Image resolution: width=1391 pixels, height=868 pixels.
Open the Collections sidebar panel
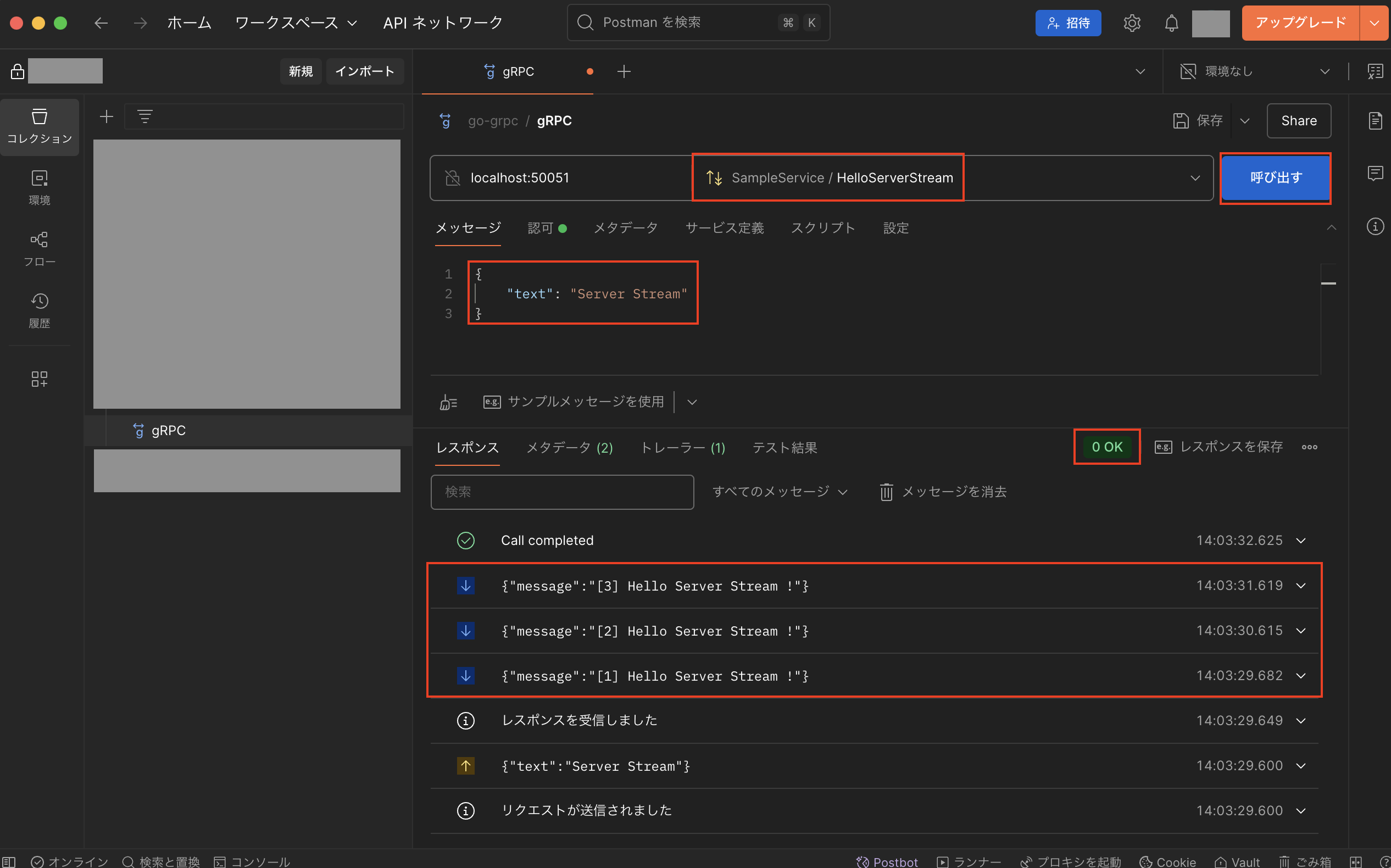pyautogui.click(x=40, y=126)
